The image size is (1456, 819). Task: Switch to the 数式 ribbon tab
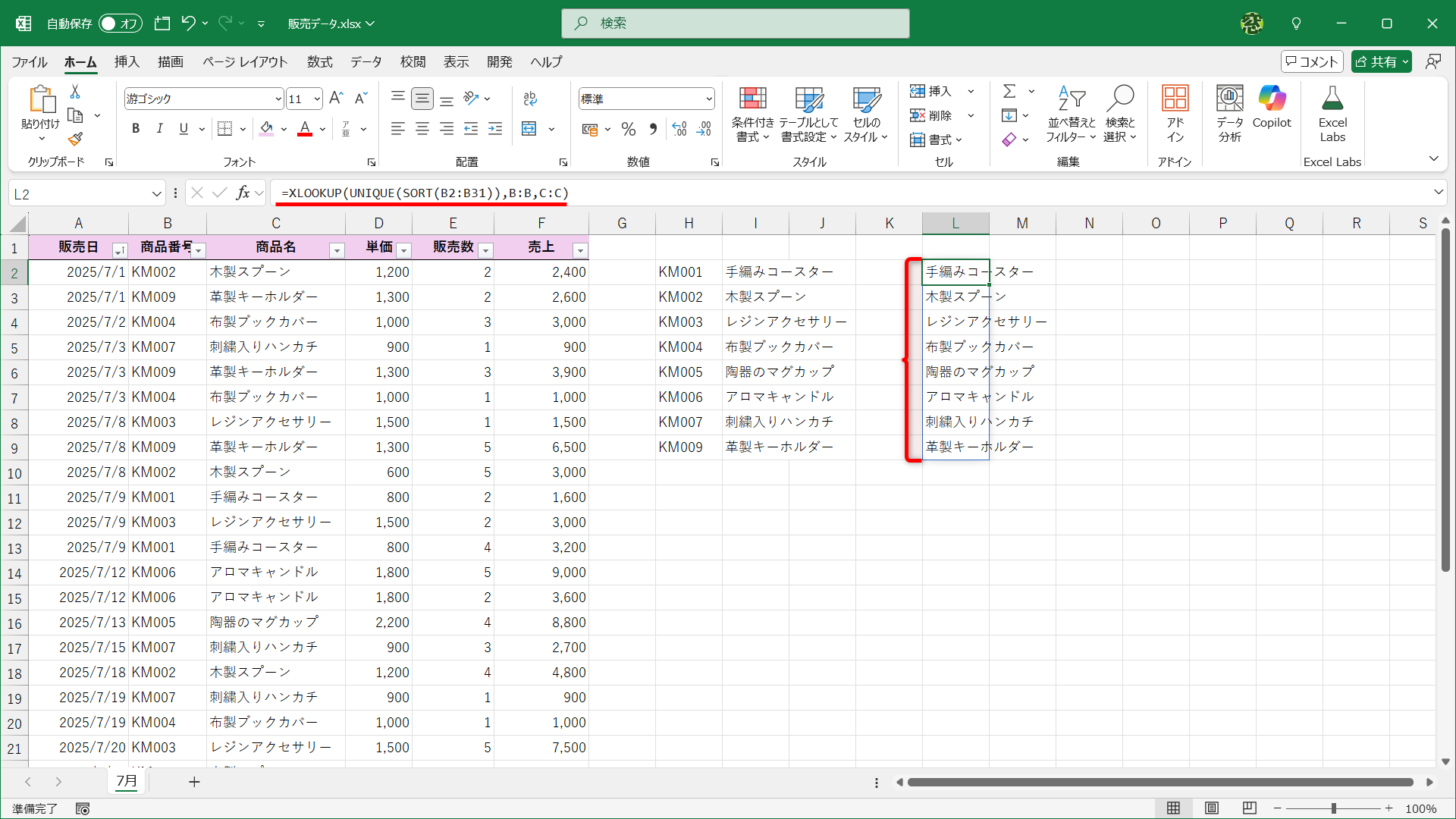(x=318, y=62)
